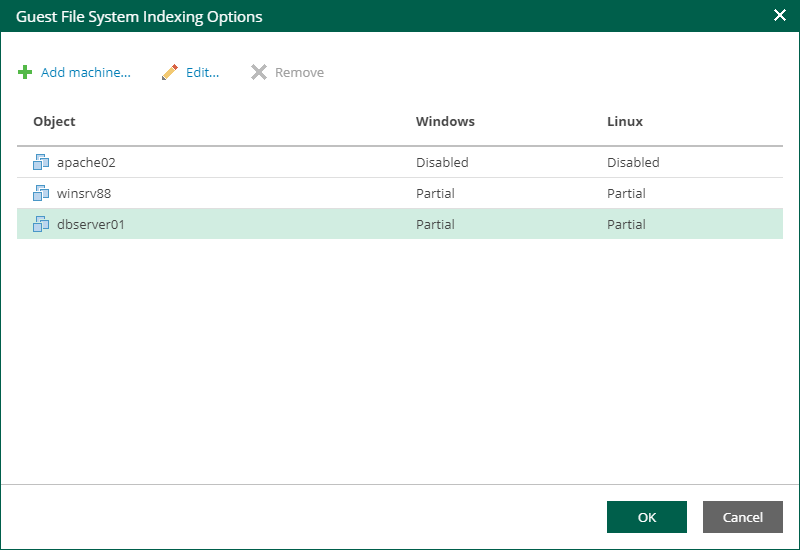Select the apache02 row by name
This screenshot has height=550, width=800.
click(x=87, y=162)
